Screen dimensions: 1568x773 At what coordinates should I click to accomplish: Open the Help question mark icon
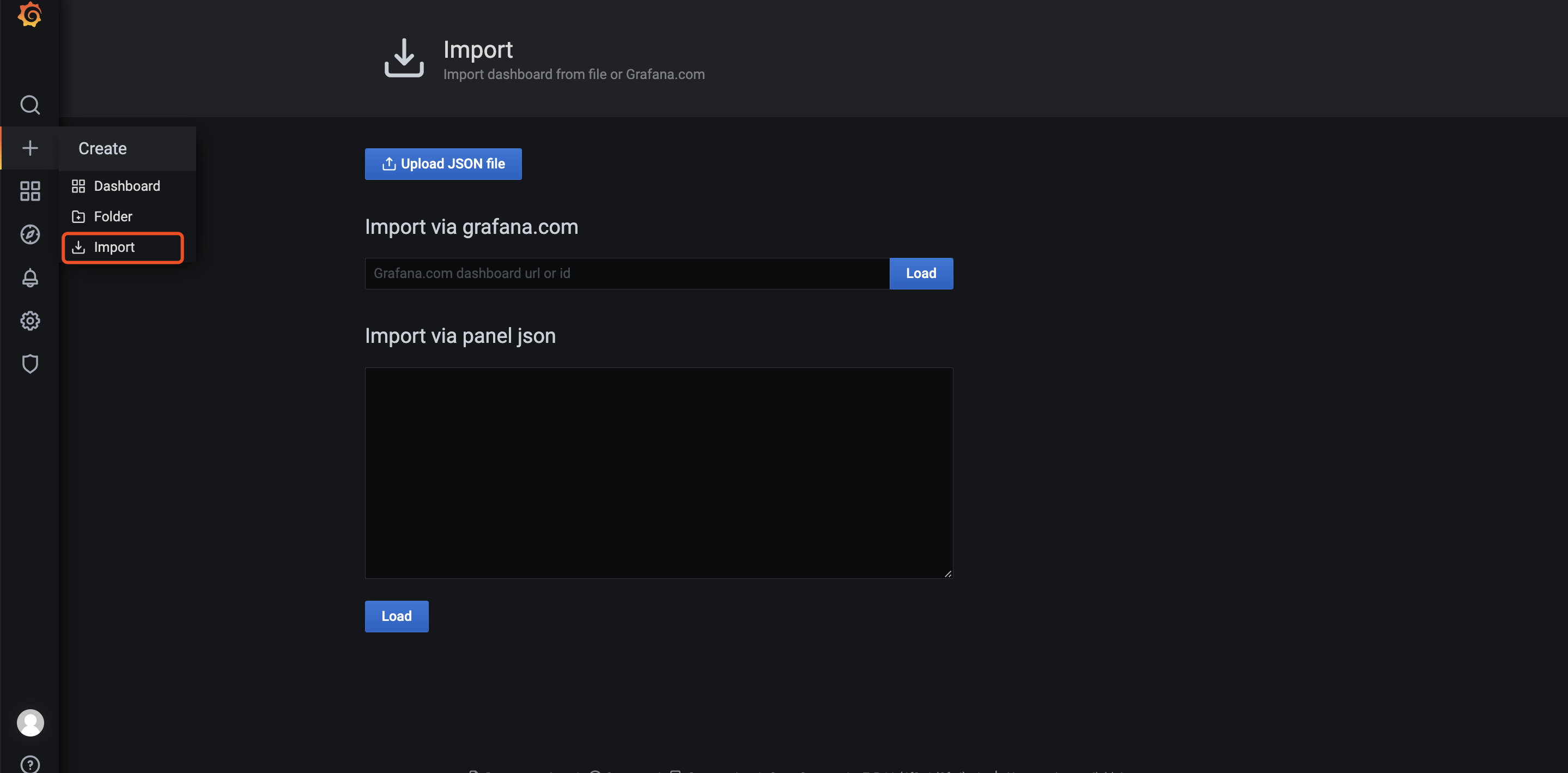pyautogui.click(x=30, y=764)
